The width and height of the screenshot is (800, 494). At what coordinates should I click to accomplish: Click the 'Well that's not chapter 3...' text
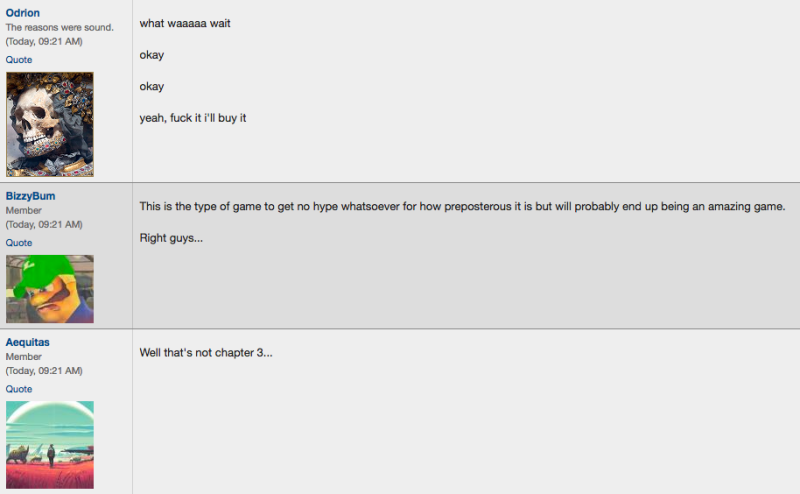[206, 353]
